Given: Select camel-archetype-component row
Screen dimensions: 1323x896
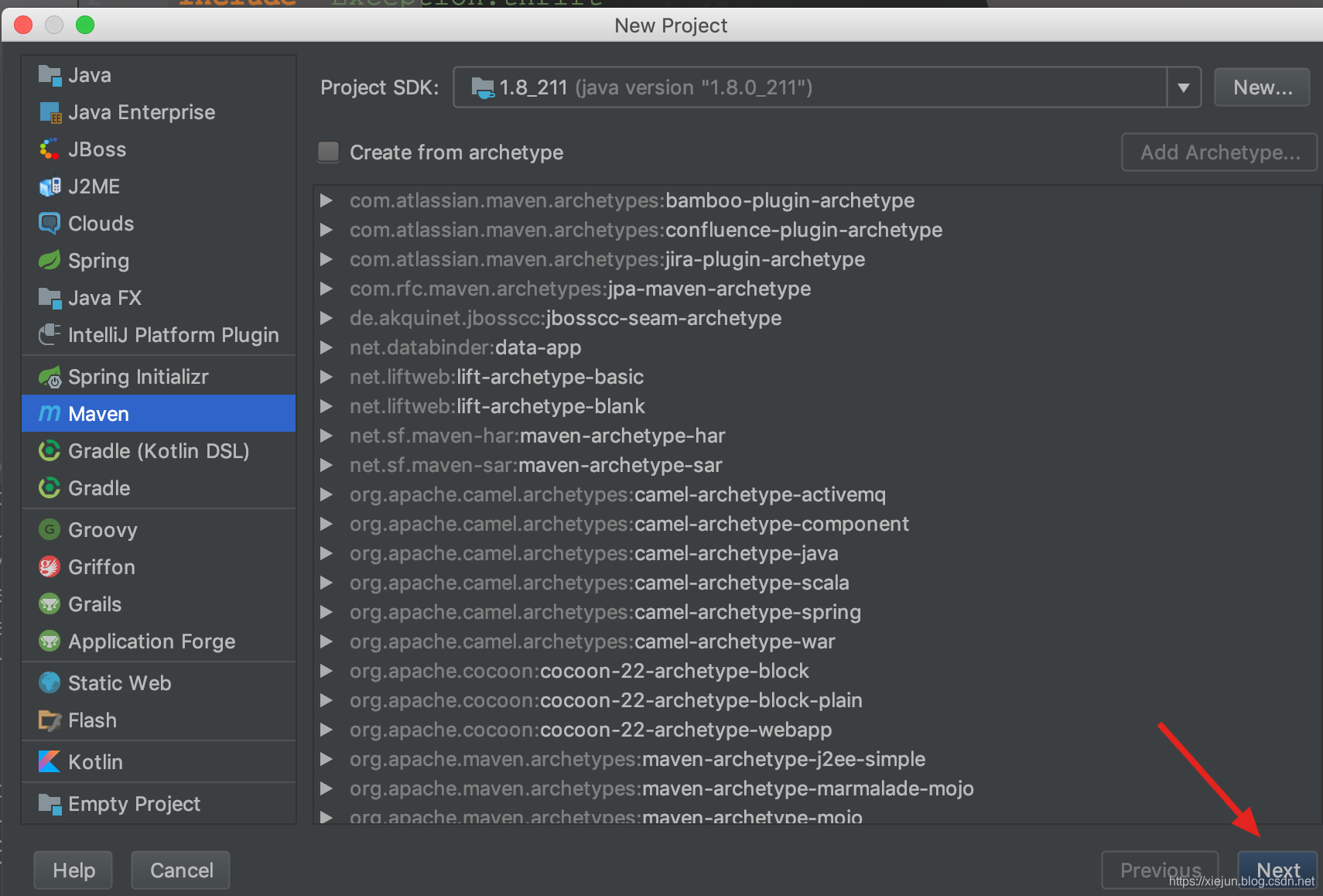Looking at the screenshot, I should 817,524.
